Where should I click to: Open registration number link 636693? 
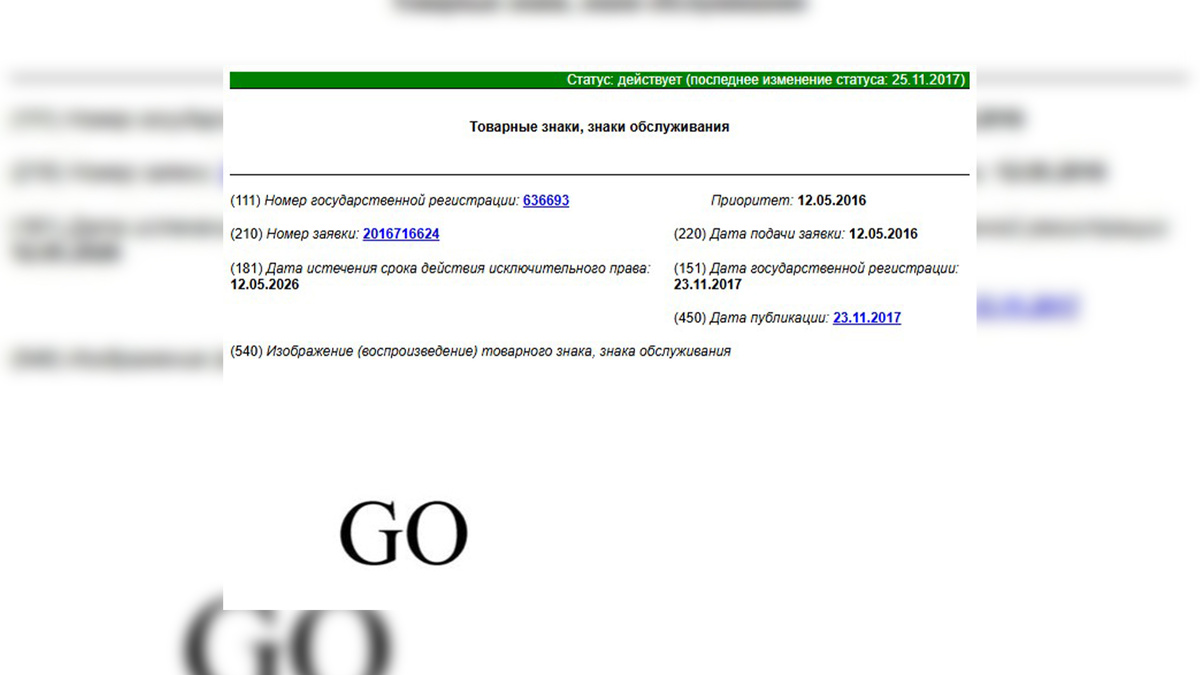click(546, 200)
